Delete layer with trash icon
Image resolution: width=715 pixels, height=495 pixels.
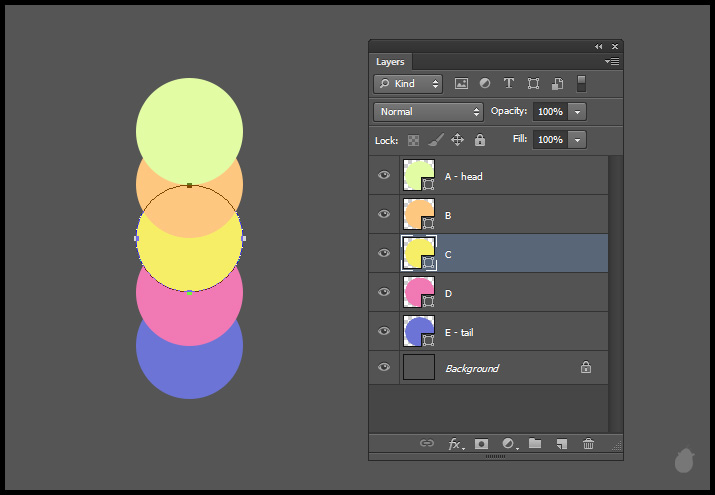point(589,443)
